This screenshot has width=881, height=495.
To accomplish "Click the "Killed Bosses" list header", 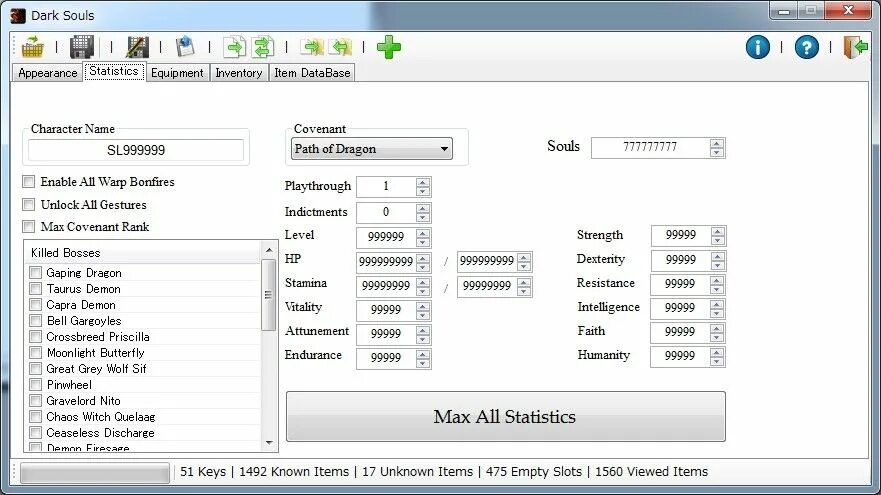I will (143, 253).
